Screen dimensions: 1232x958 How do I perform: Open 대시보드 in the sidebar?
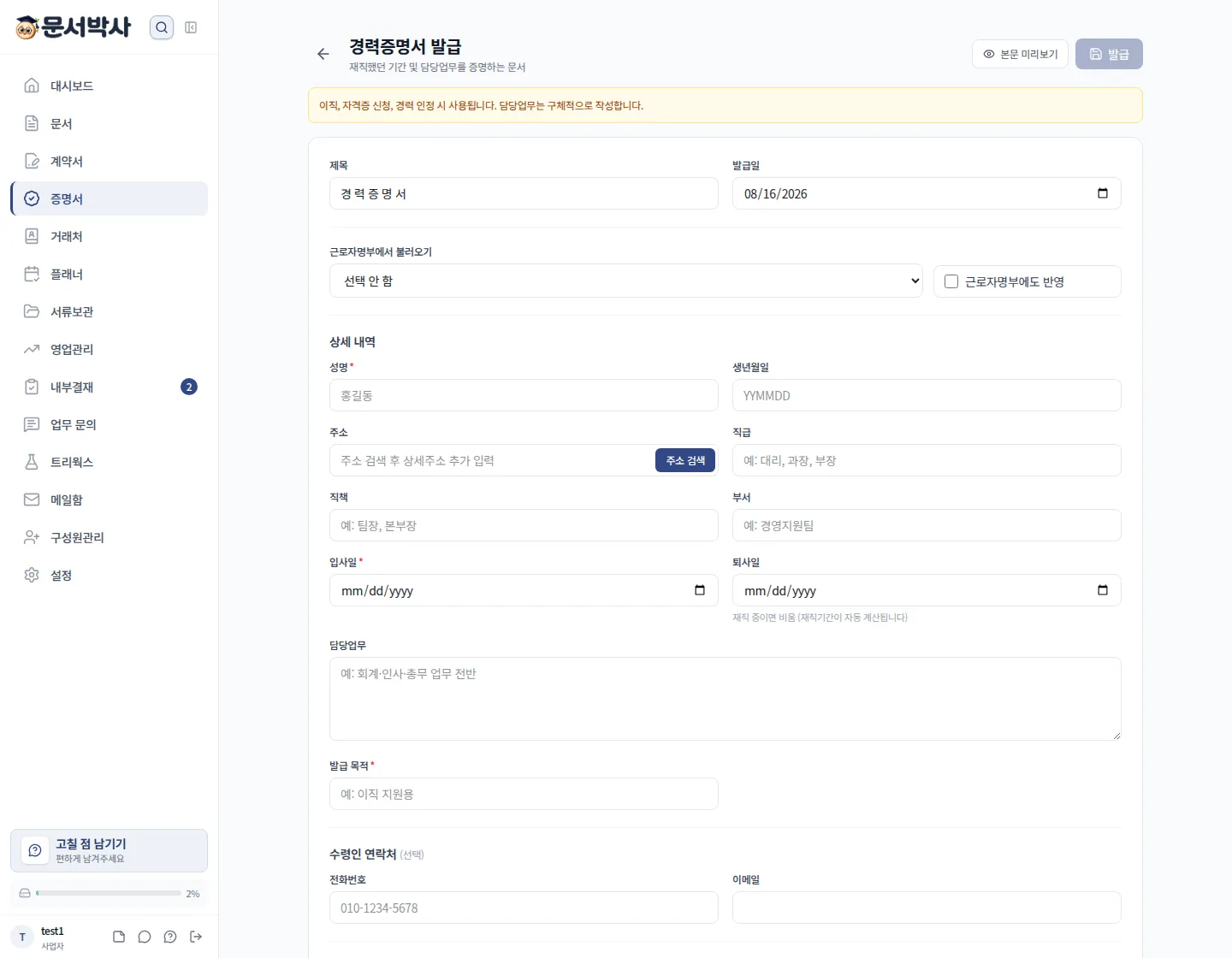point(110,86)
